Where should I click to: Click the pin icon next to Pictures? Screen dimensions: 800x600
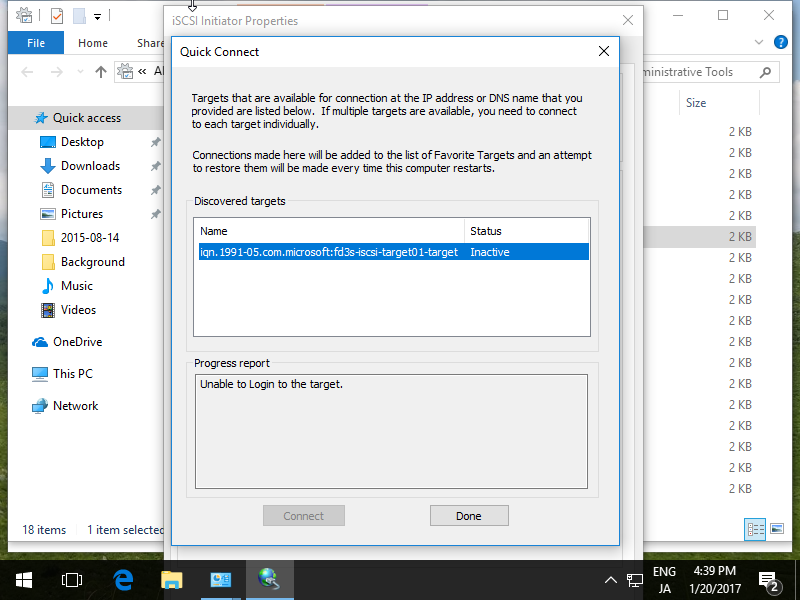[156, 214]
